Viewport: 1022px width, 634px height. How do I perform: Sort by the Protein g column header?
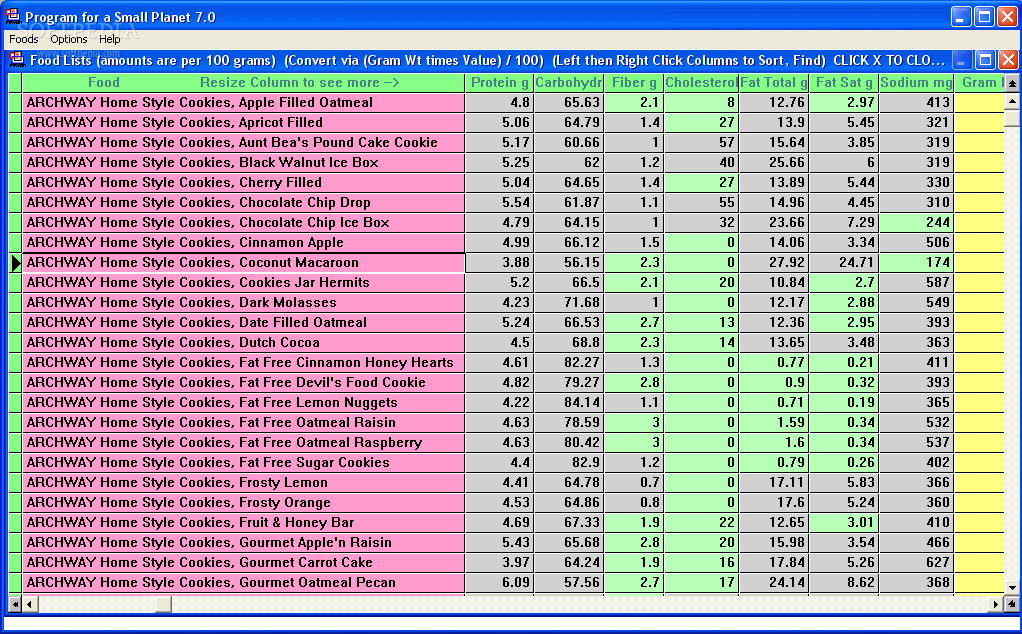point(499,83)
